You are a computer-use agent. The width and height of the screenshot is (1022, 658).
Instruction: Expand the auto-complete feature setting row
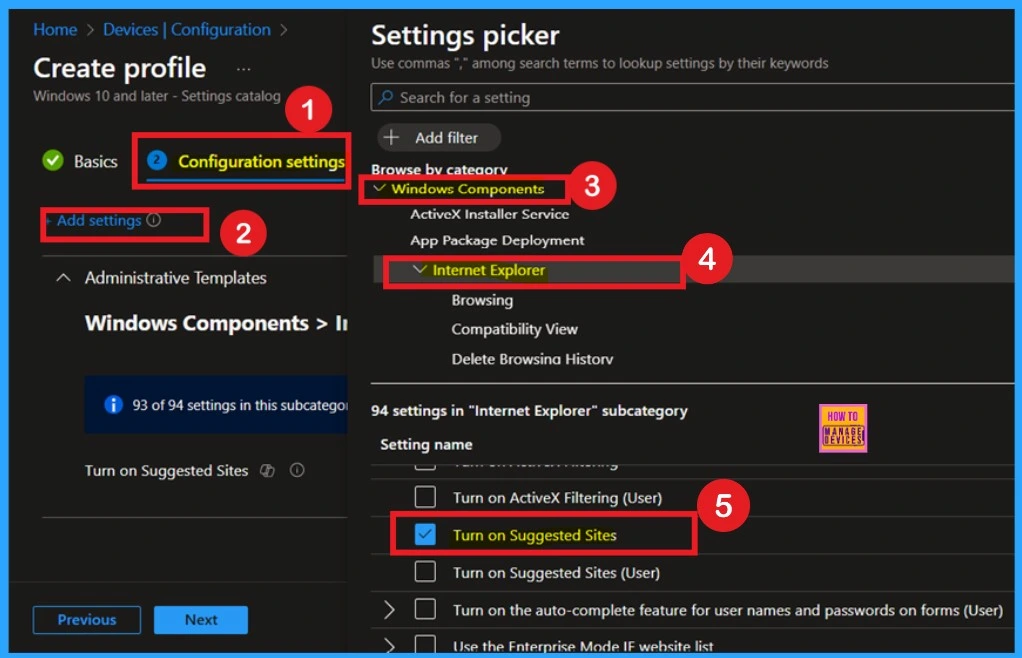coord(389,610)
